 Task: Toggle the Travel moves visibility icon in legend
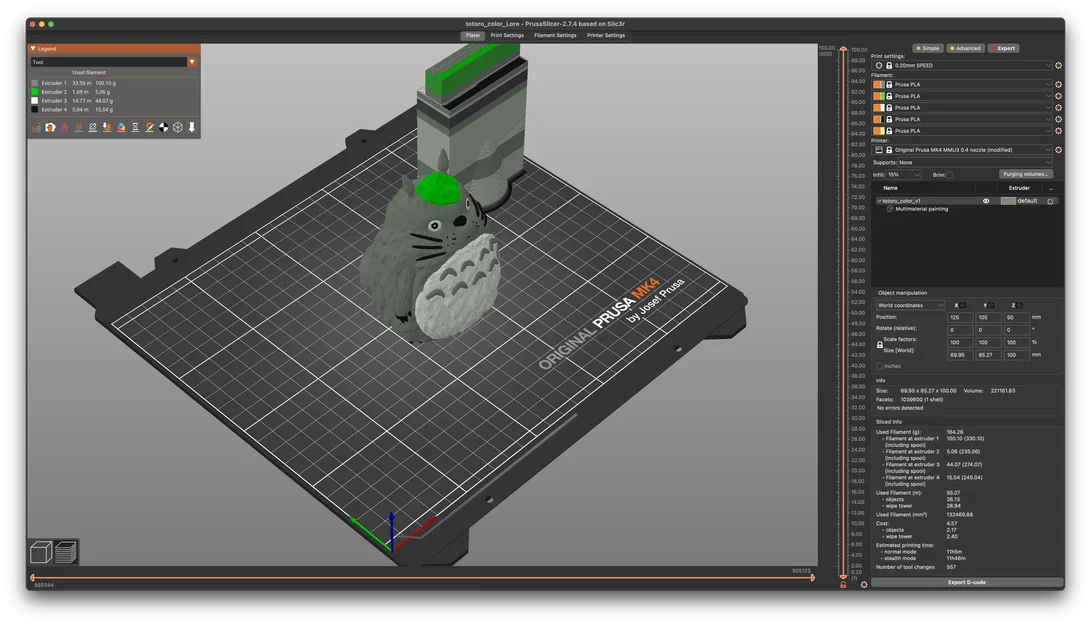[x=36, y=127]
